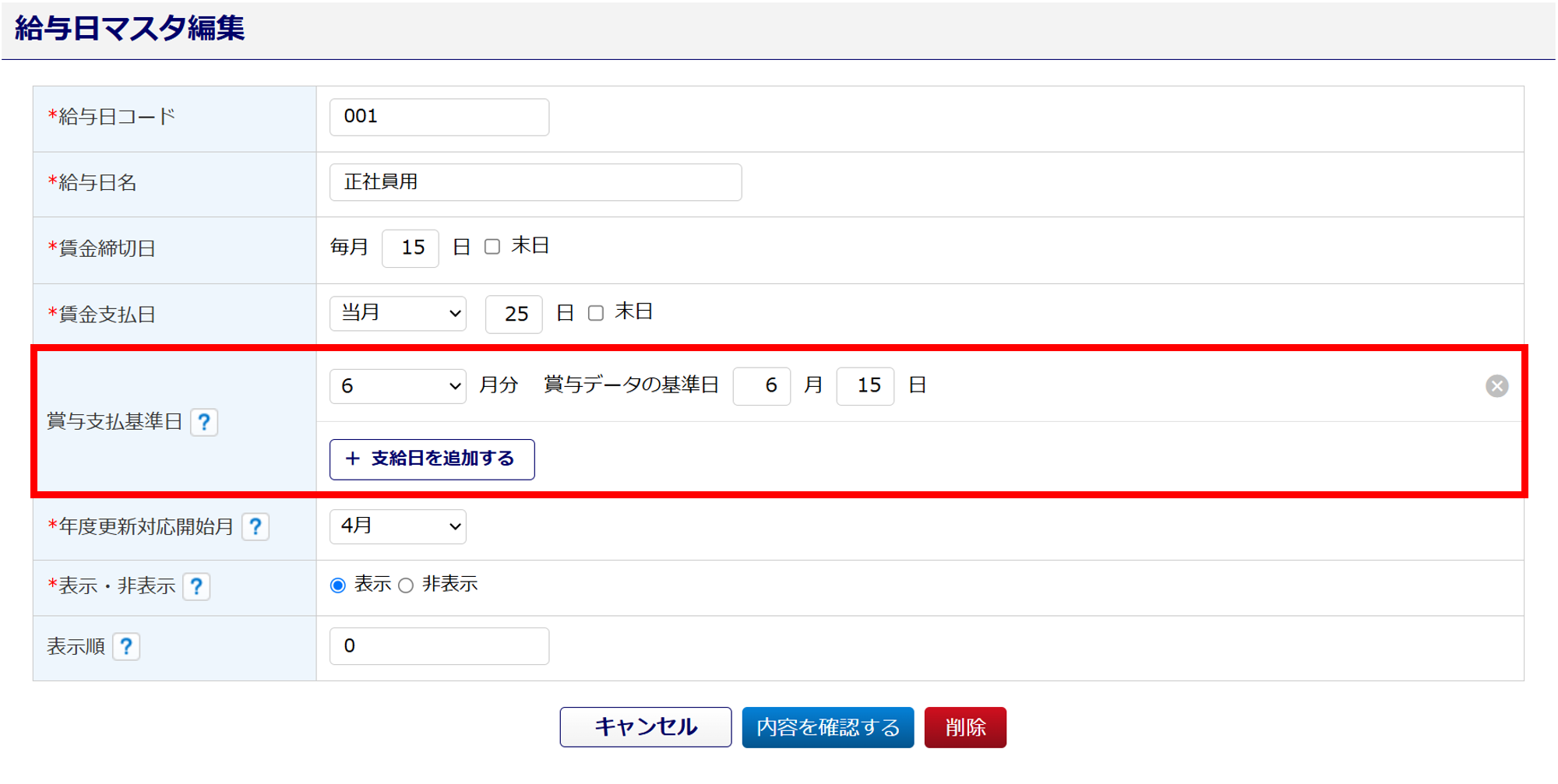Open the bonus month 6 dropdown
The image size is (1558, 784).
(398, 386)
